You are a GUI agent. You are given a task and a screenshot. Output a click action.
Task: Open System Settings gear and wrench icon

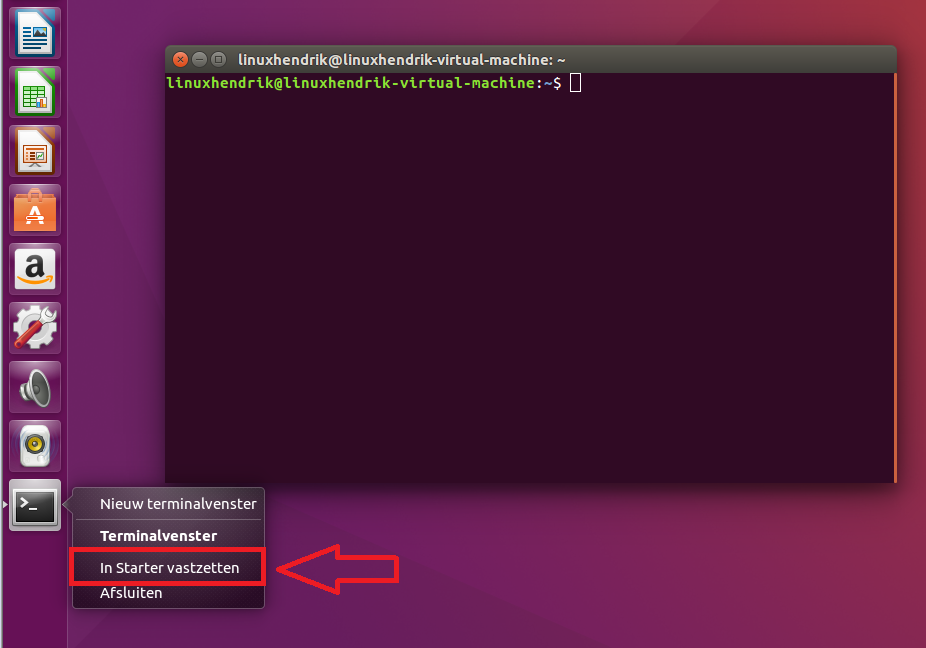pos(35,328)
